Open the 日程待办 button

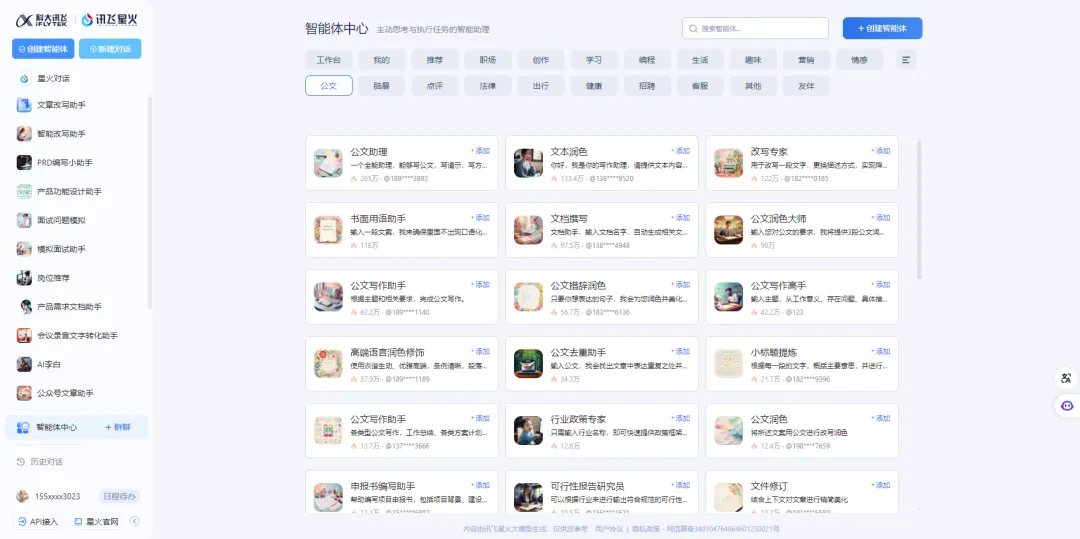pos(119,496)
